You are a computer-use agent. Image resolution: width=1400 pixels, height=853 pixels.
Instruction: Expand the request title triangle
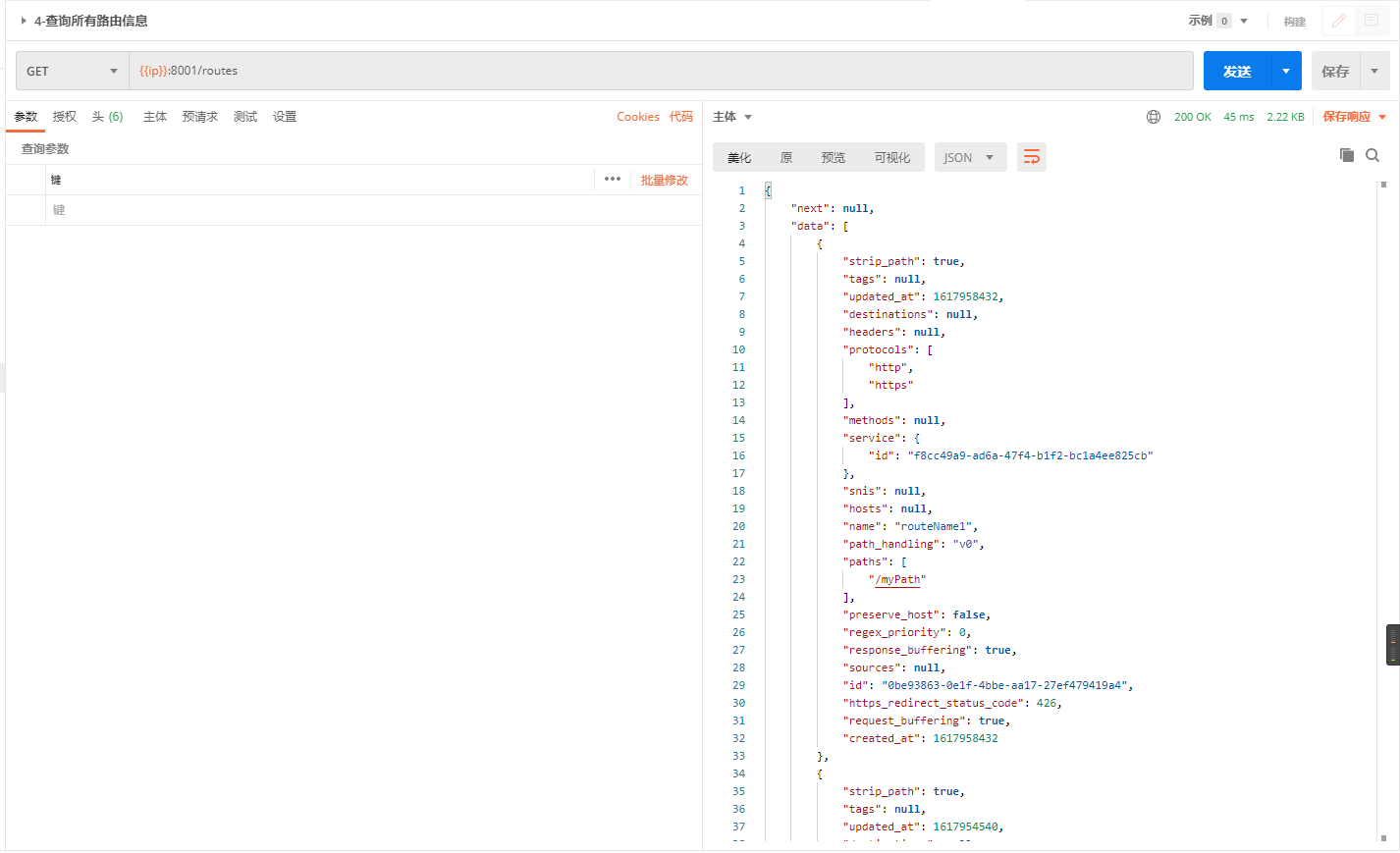(x=24, y=21)
